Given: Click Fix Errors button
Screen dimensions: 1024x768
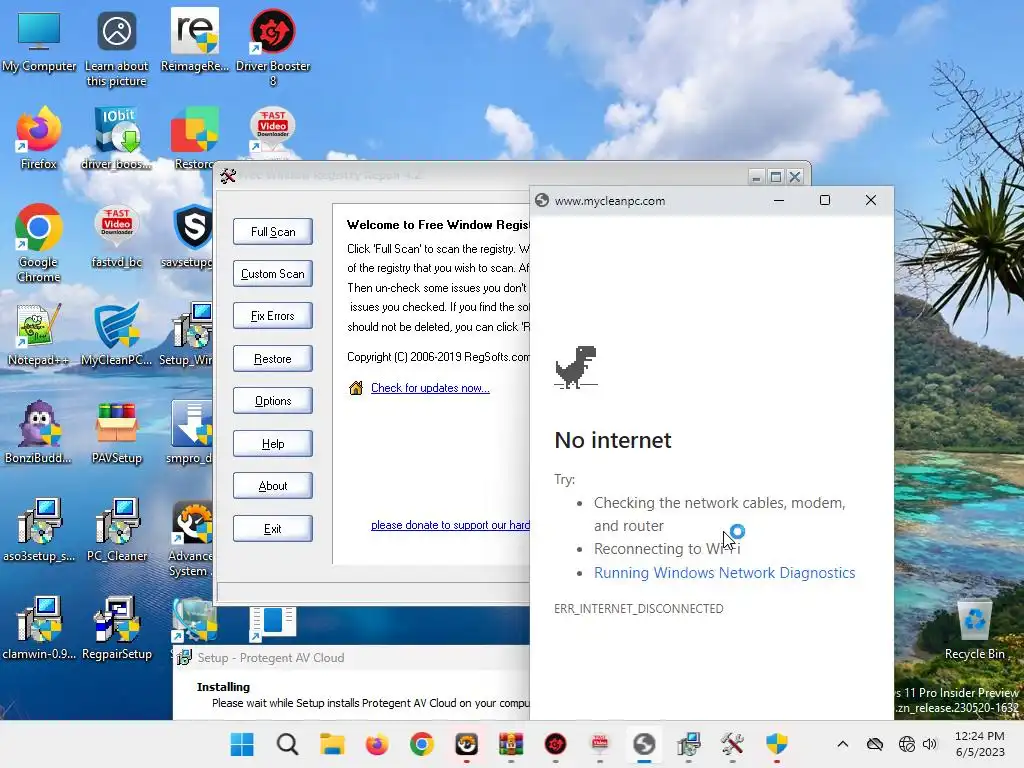Looking at the screenshot, I should 273,316.
